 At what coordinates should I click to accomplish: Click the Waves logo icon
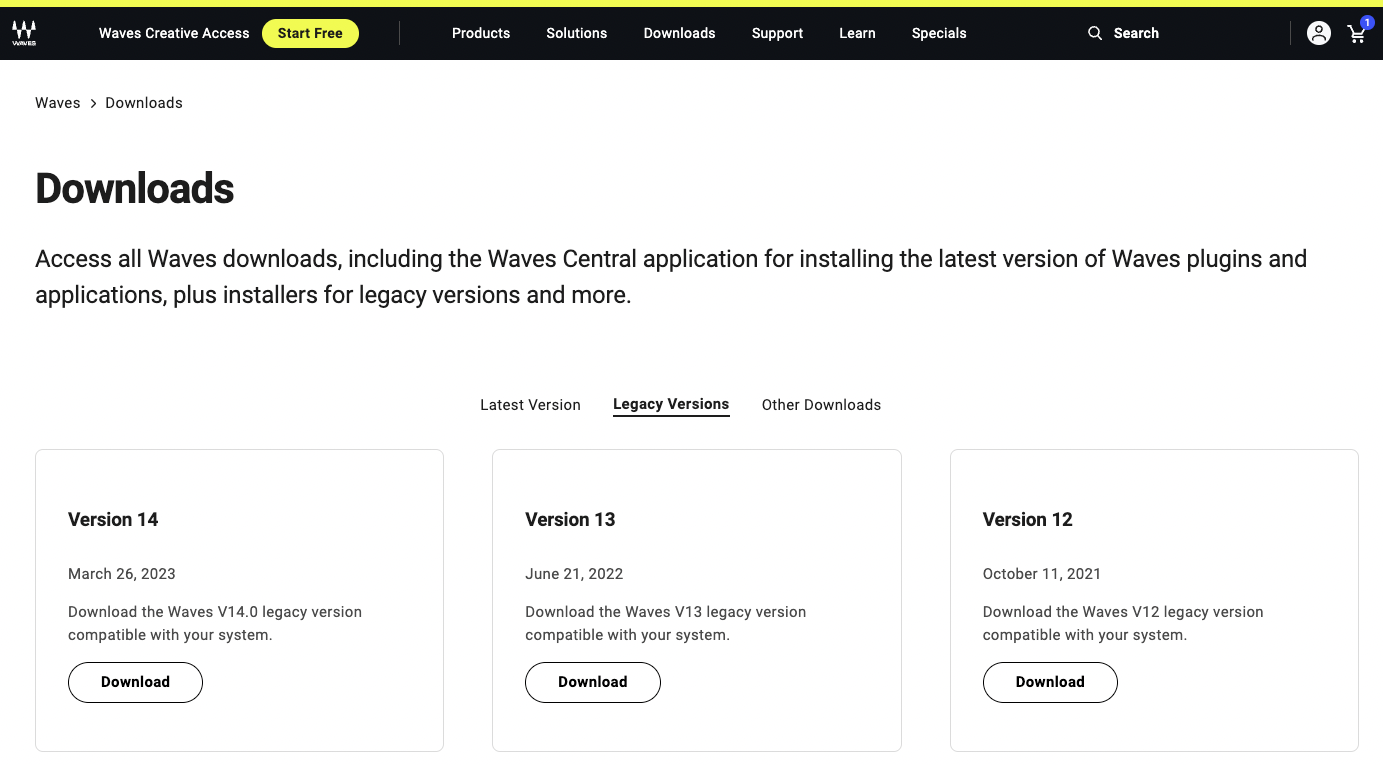click(x=24, y=34)
